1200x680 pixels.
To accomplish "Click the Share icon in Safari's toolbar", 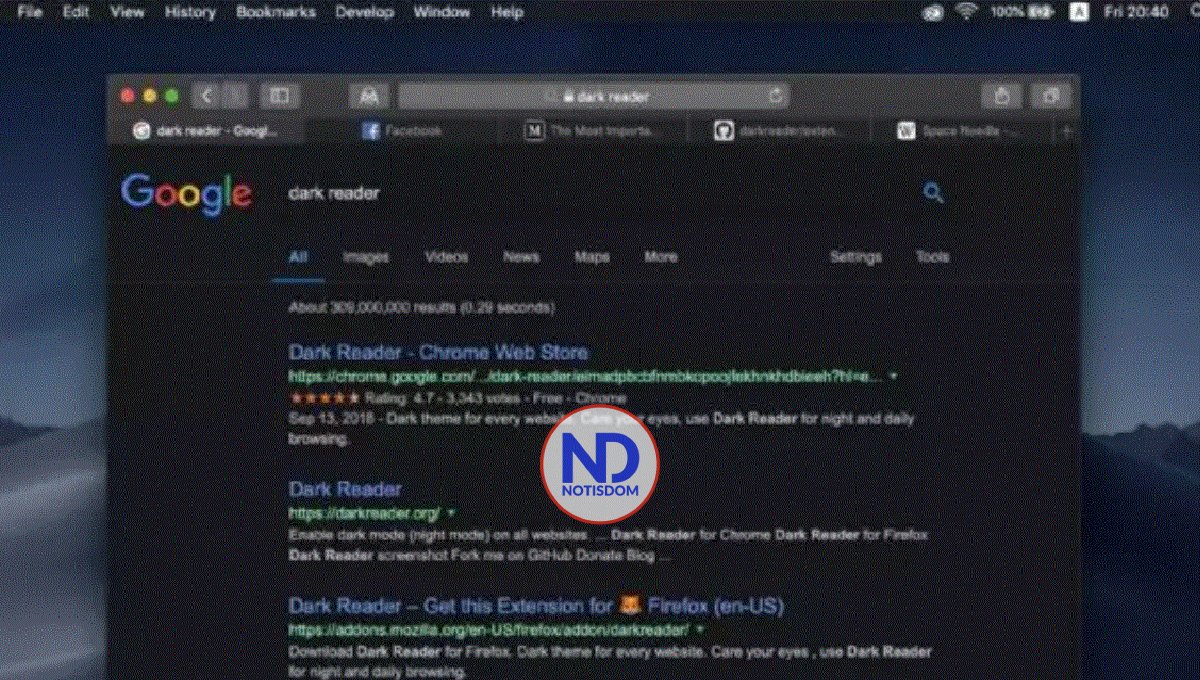I will [1002, 95].
